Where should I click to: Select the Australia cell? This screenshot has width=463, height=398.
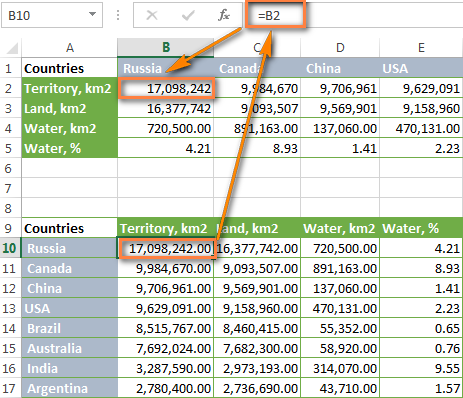click(69, 348)
